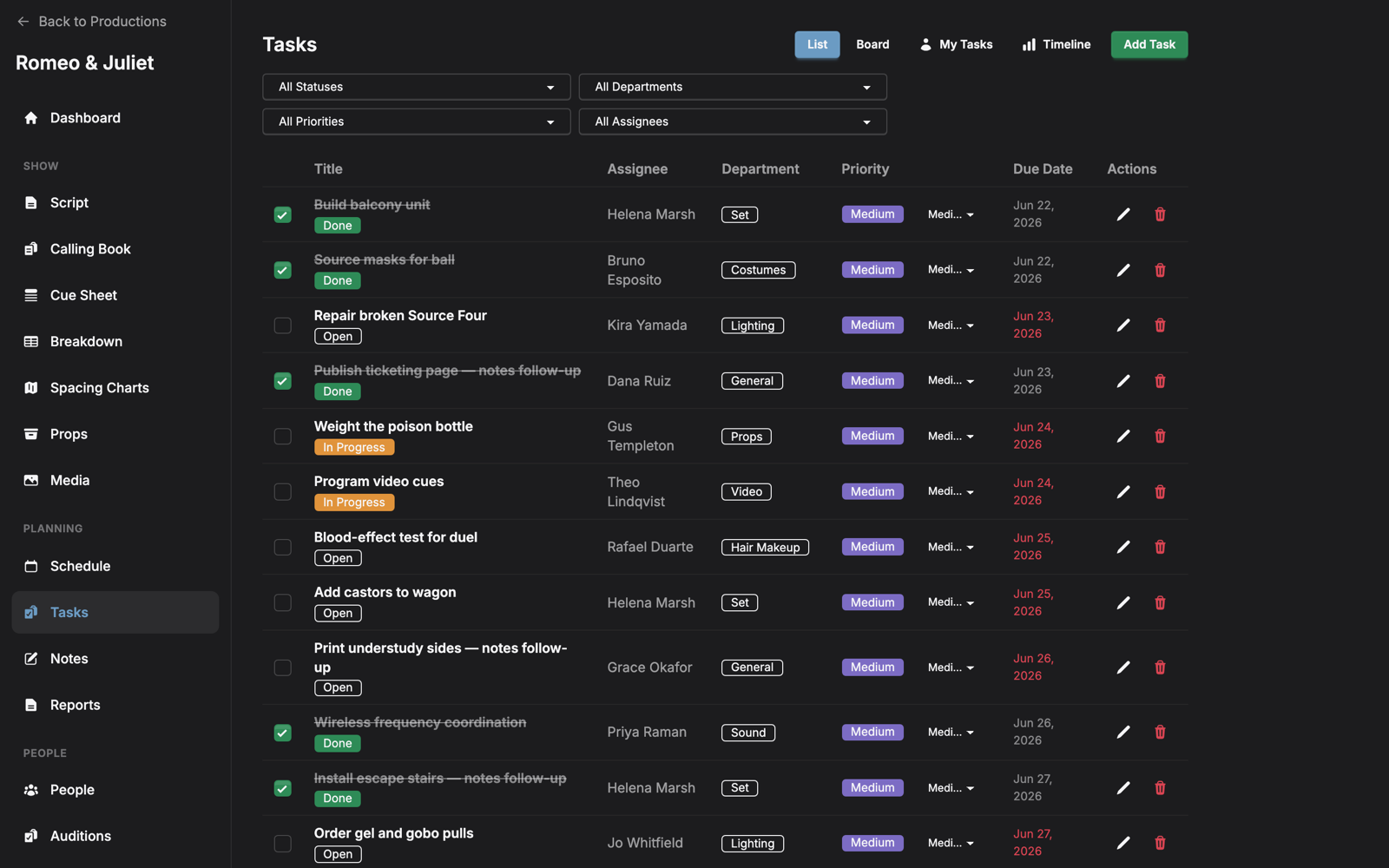
Task: Click the Done badge under Build balcony unit
Action: click(338, 226)
